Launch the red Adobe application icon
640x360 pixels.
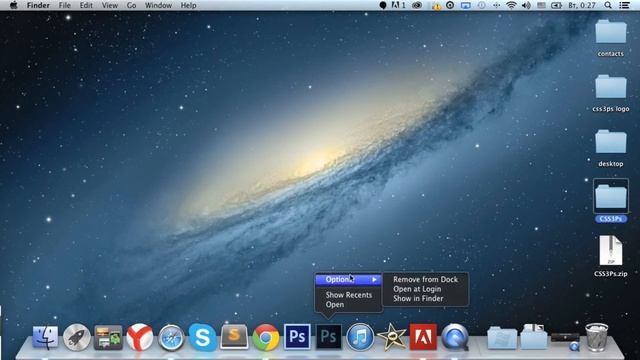(423, 337)
